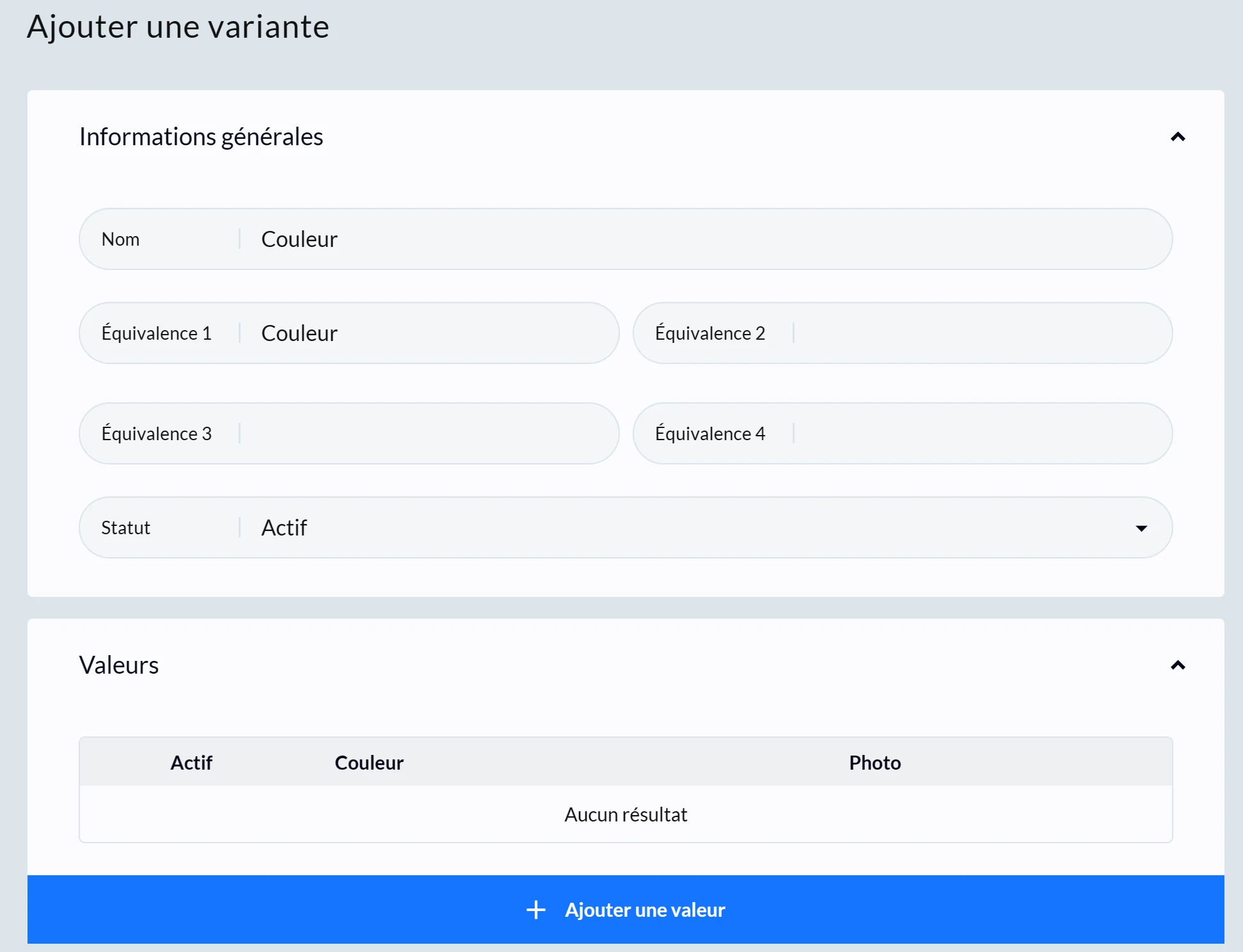Click the Nom field label
1243x952 pixels.
120,239
